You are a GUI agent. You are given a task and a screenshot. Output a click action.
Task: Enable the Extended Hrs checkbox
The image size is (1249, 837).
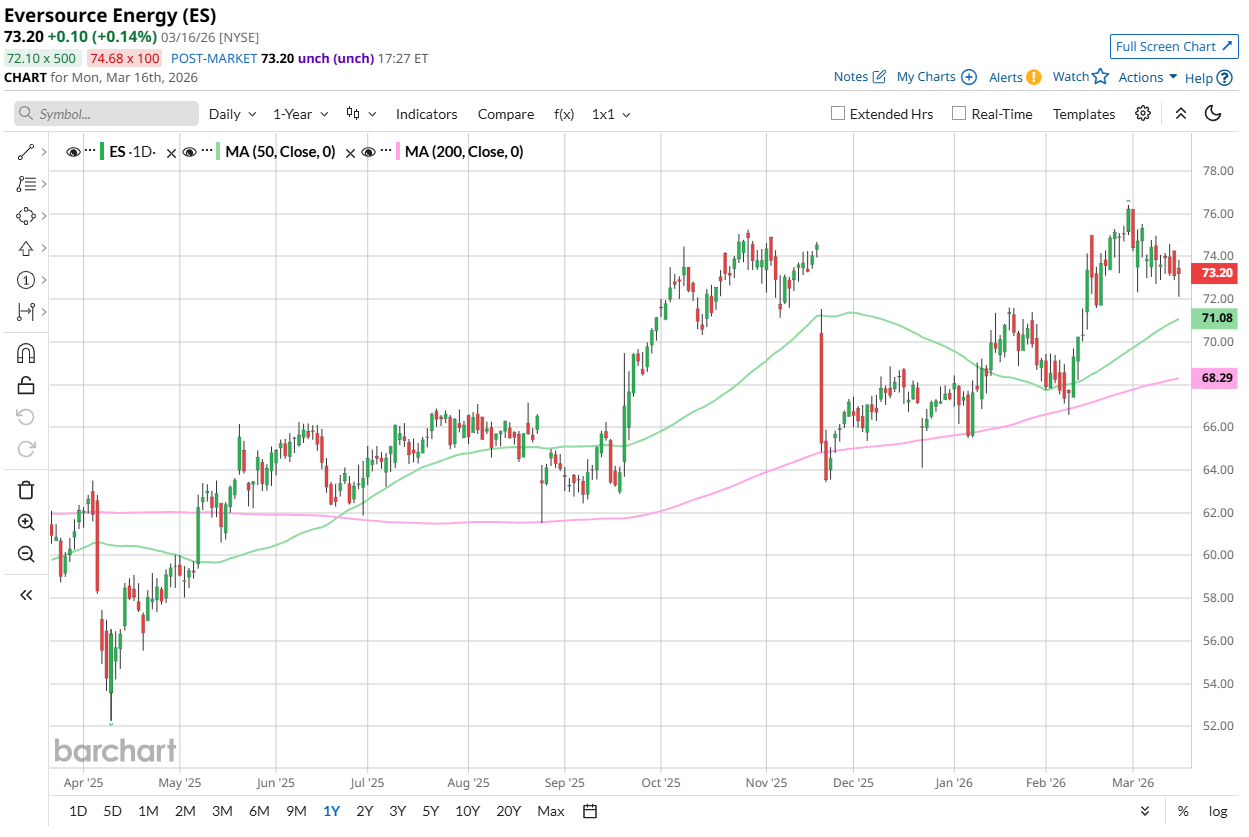(839, 114)
